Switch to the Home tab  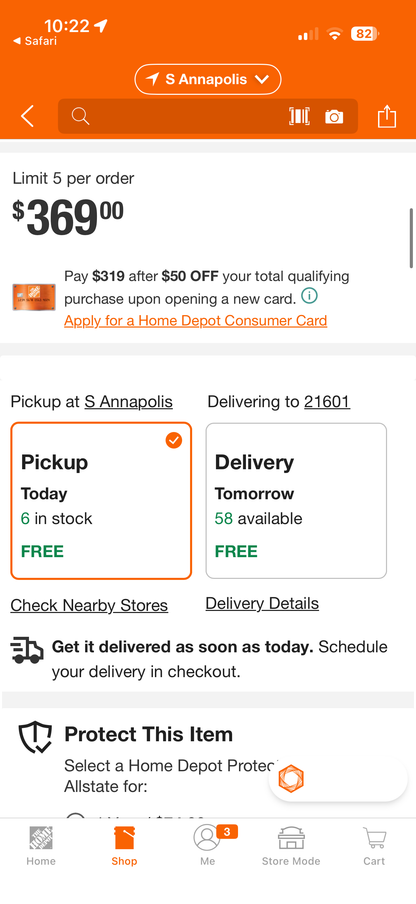(41, 846)
